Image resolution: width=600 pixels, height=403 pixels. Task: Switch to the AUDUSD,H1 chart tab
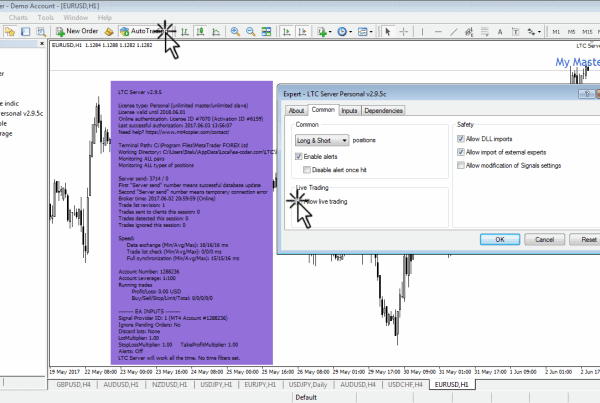(x=121, y=384)
